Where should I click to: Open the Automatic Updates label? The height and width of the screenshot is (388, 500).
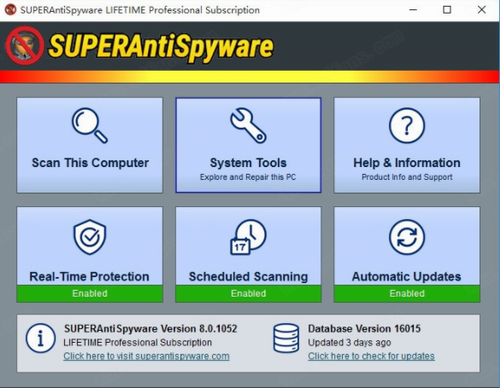click(407, 276)
